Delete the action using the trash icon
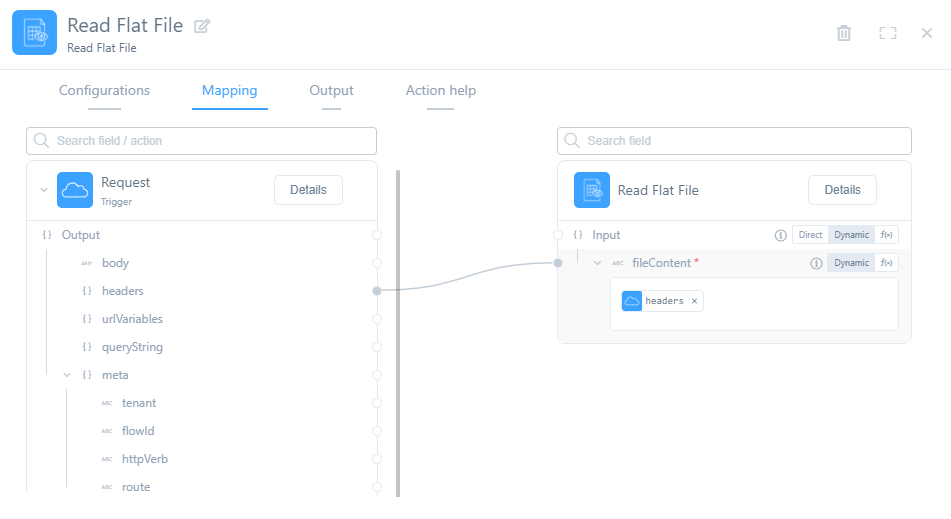 tap(844, 33)
